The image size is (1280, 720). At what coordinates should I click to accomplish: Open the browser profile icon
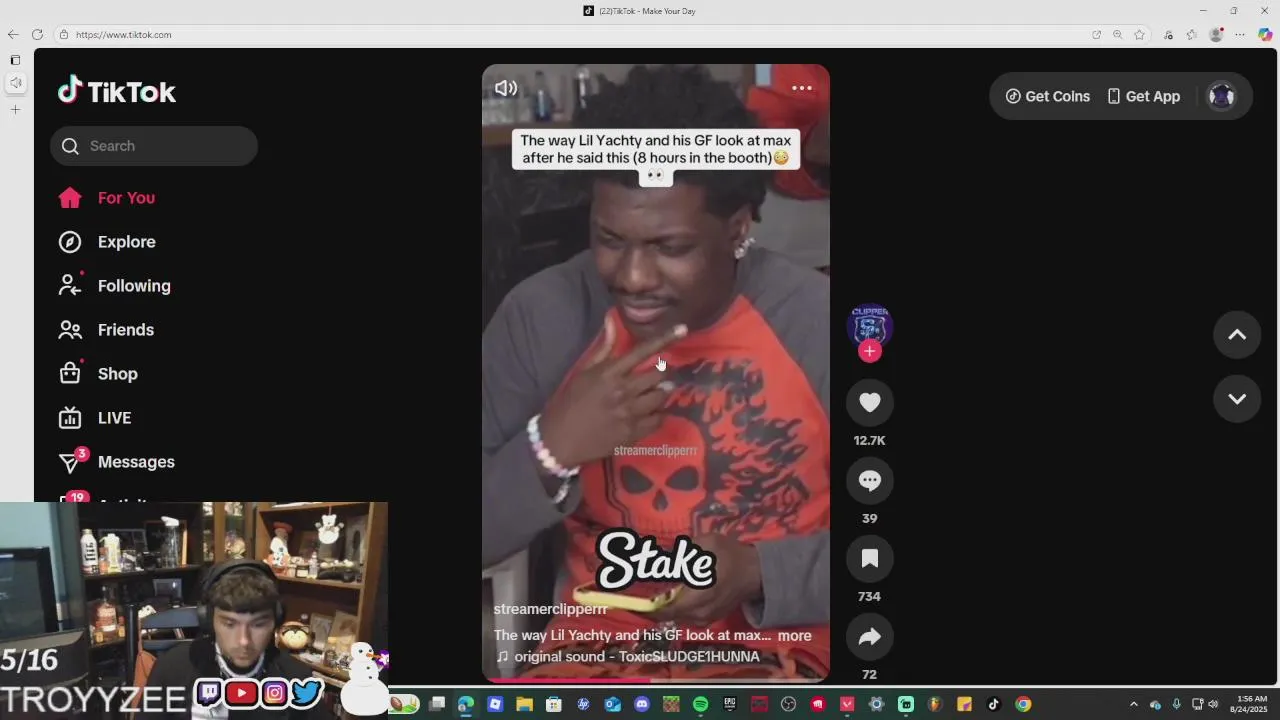[1216, 35]
